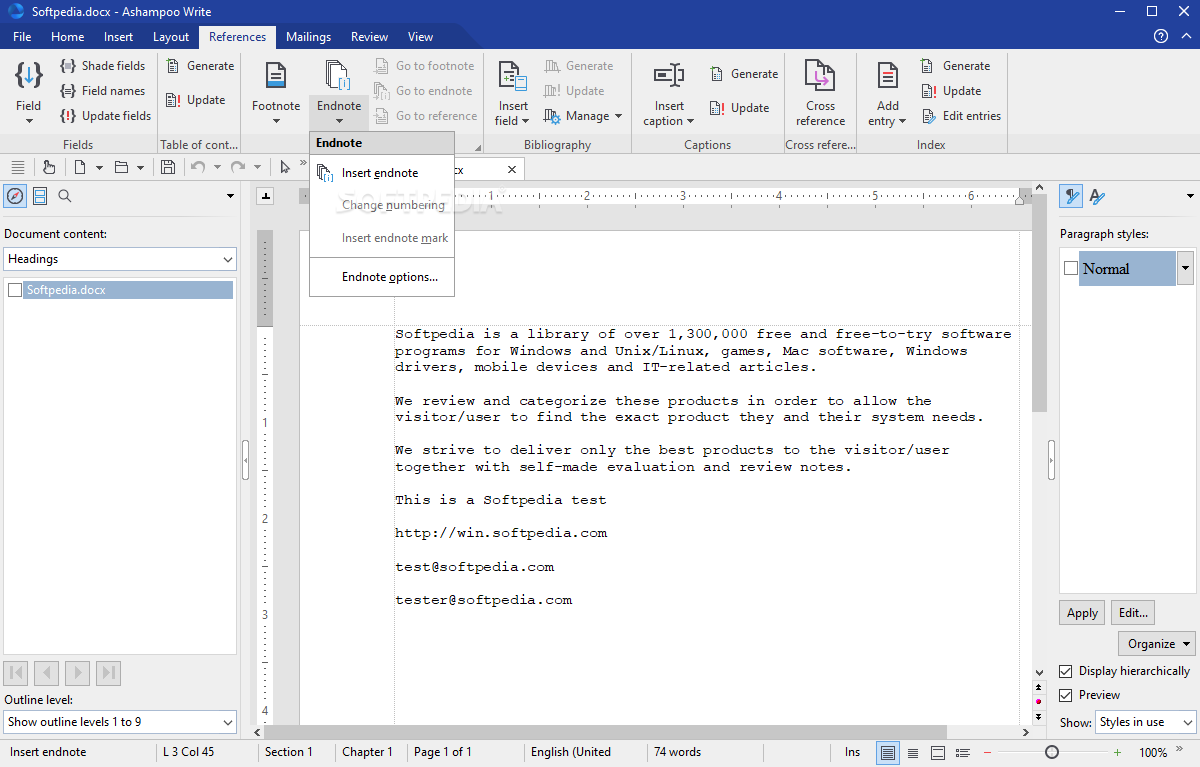The height and width of the screenshot is (767, 1200).
Task: Go to last heading navigation button
Action: pyautogui.click(x=108, y=673)
